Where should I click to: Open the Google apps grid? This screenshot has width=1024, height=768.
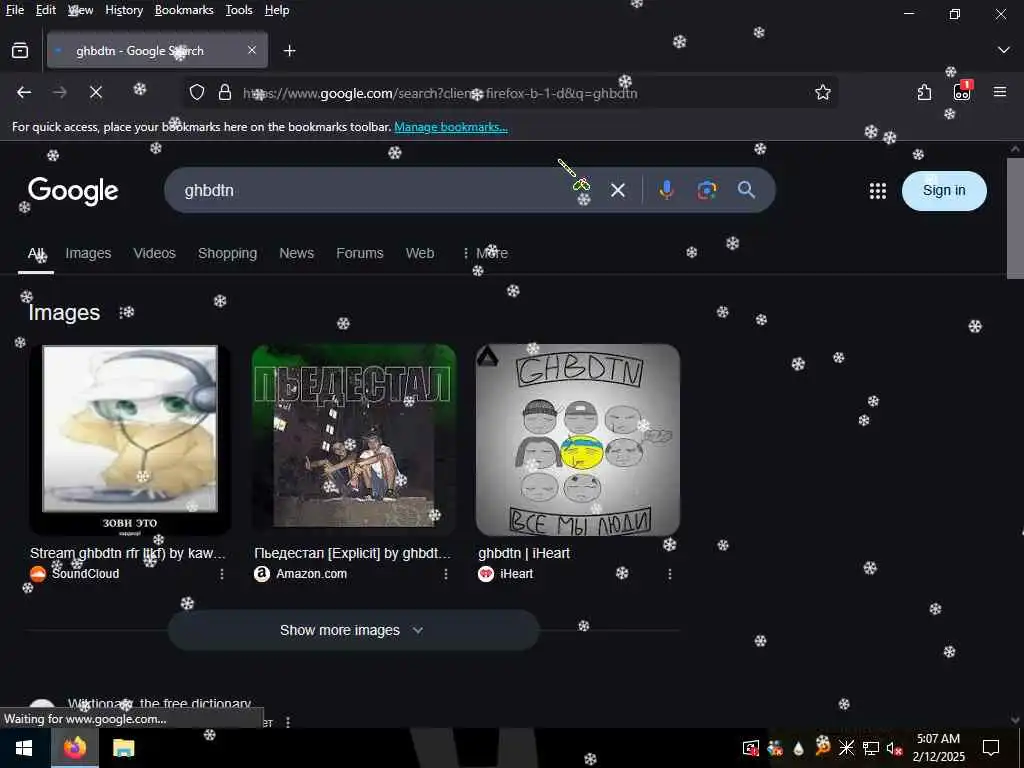[878, 191]
